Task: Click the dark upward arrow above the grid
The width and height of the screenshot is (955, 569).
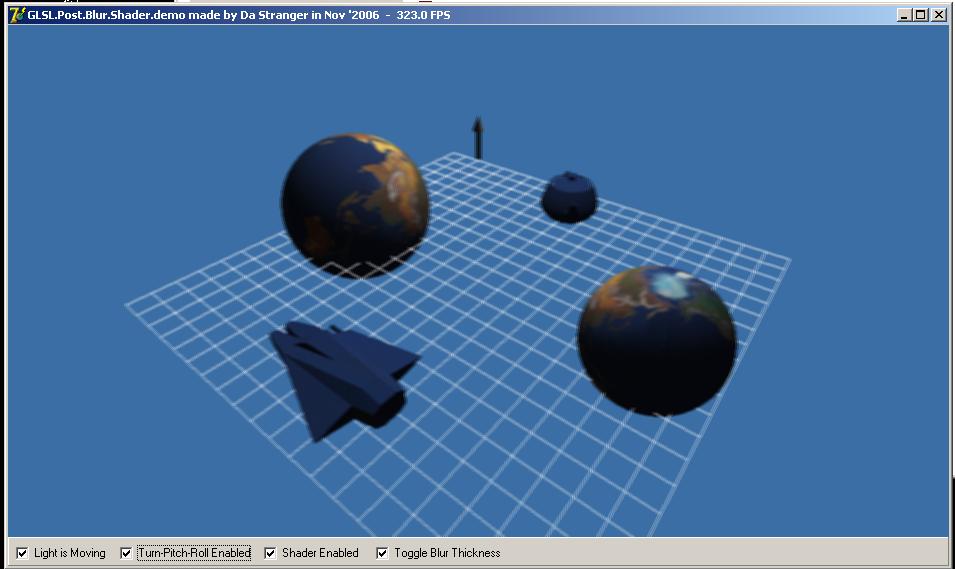Action: click(x=478, y=138)
